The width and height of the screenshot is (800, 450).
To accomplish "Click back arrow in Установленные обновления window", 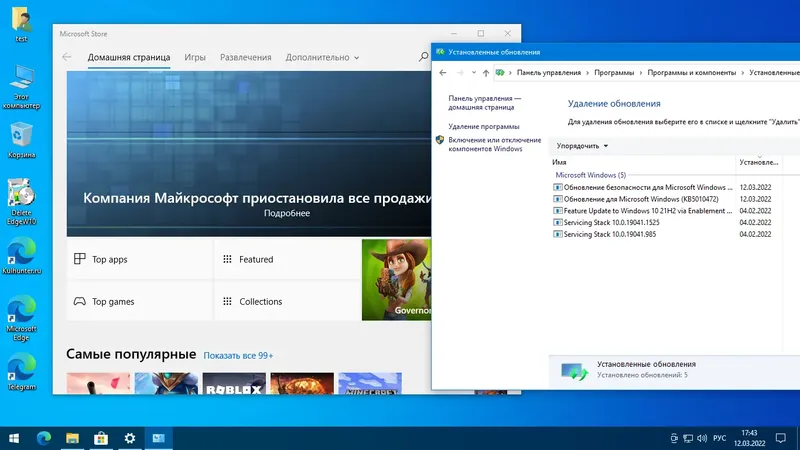I will coord(443,73).
